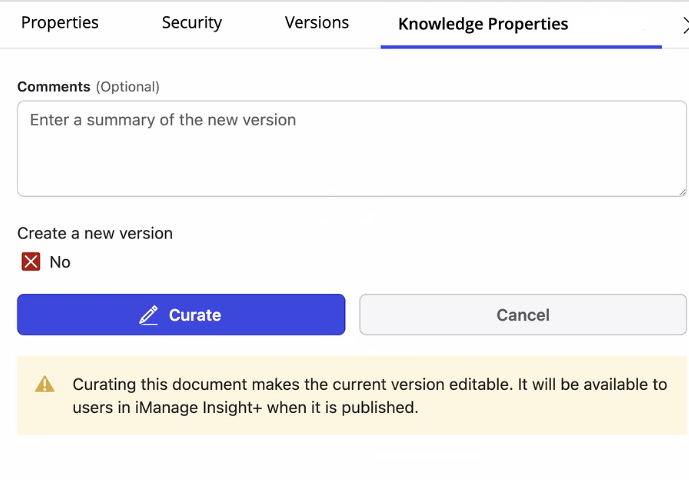Expand more tabs with the right chevron
This screenshot has height=480, width=689.
click(683, 25)
